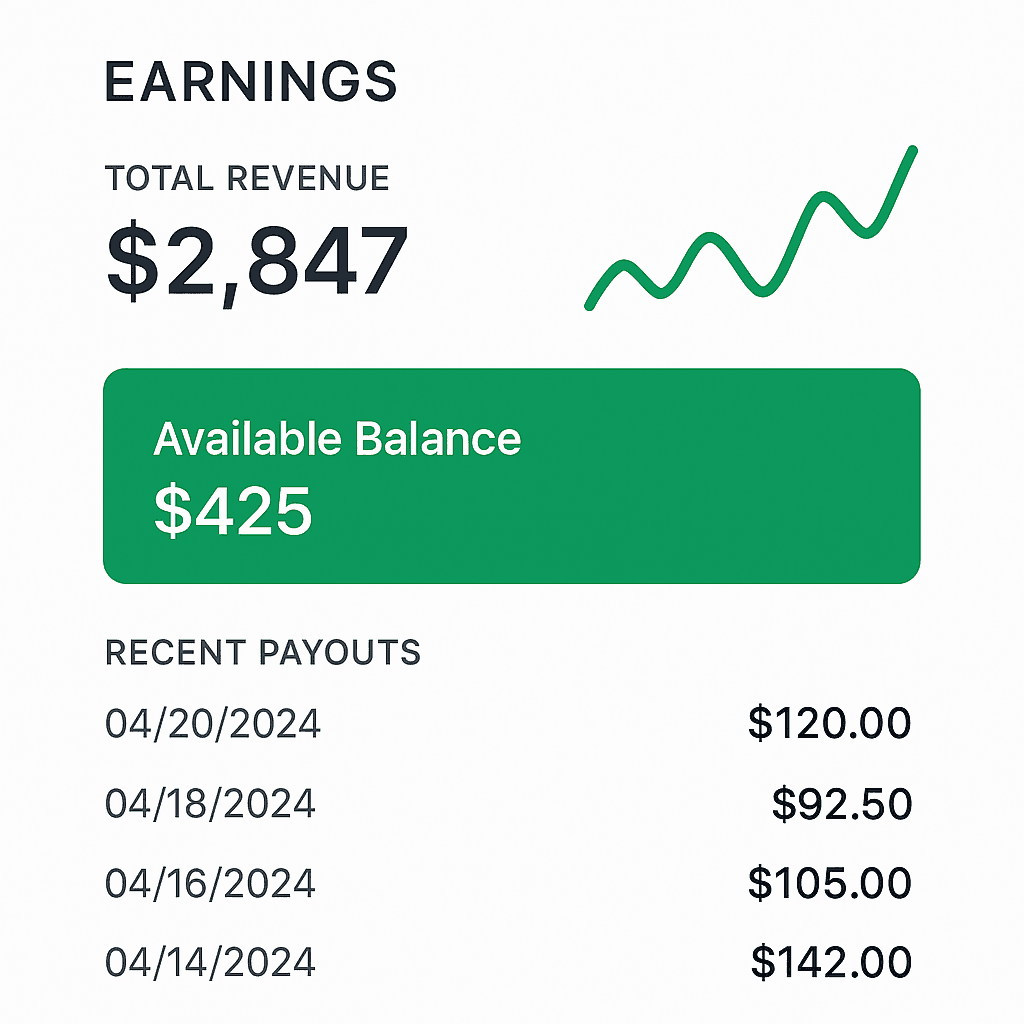Screen dimensions: 1024x1024
Task: Expand the RECENT PAYOUTS section
Action: coord(263,652)
